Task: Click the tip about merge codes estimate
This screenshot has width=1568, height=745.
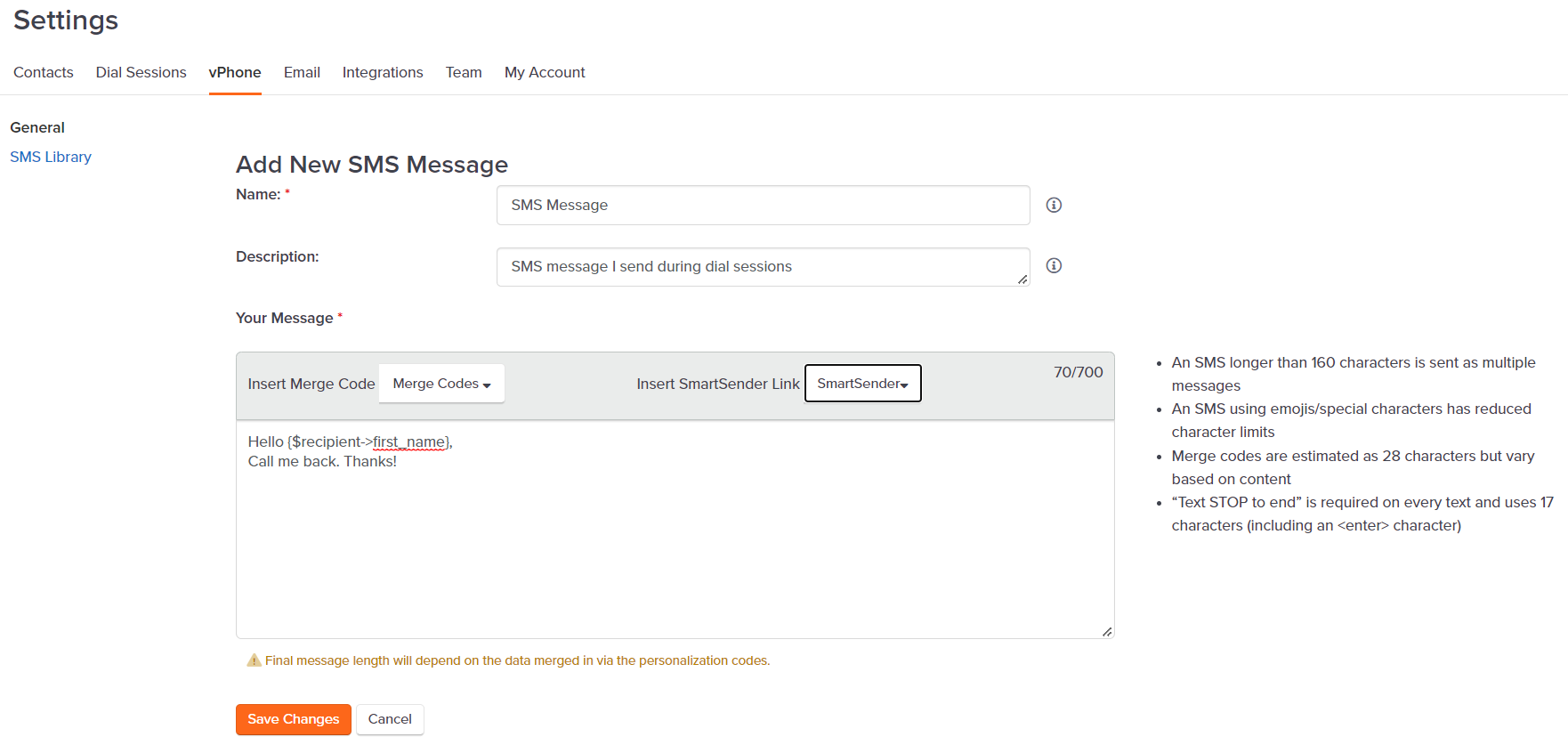Action: 1353,467
